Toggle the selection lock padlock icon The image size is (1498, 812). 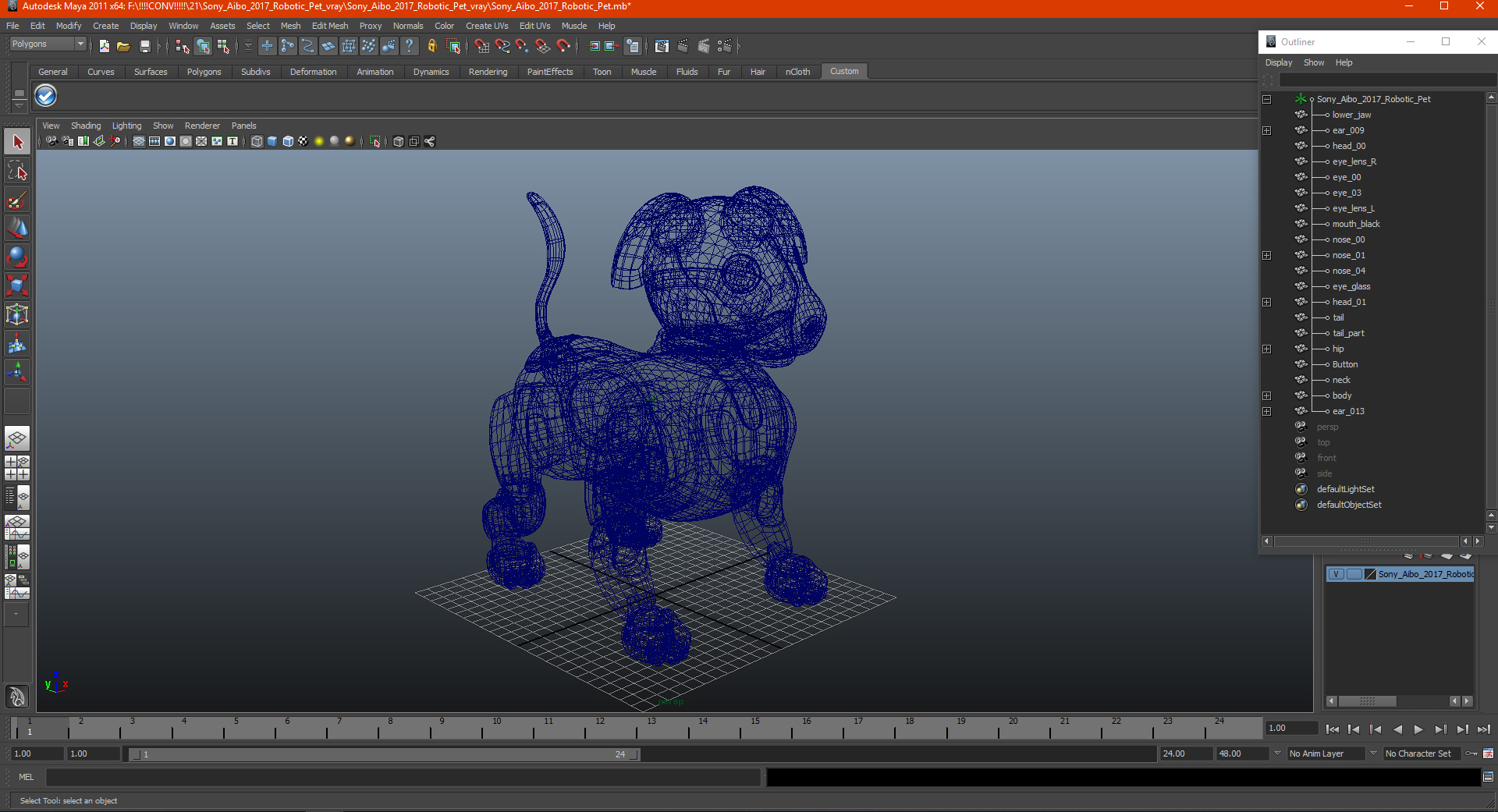point(432,47)
